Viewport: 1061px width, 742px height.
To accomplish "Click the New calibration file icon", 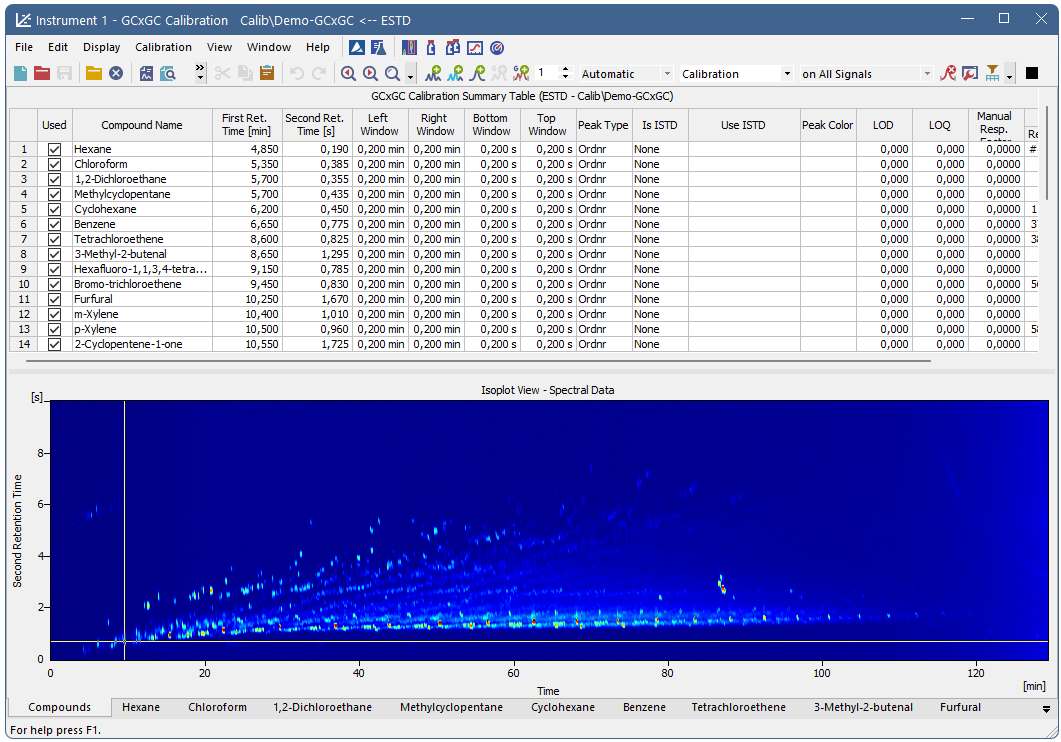I will (x=20, y=73).
